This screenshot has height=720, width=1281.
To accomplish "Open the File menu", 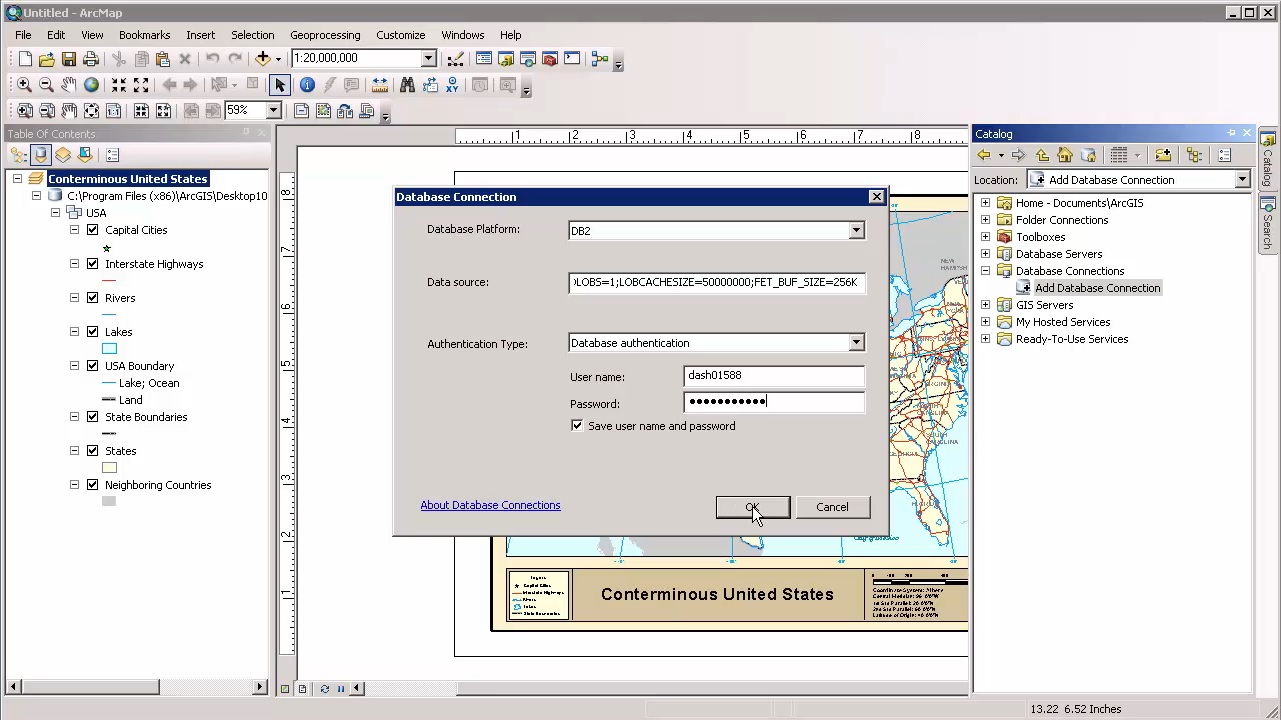I will tap(23, 35).
